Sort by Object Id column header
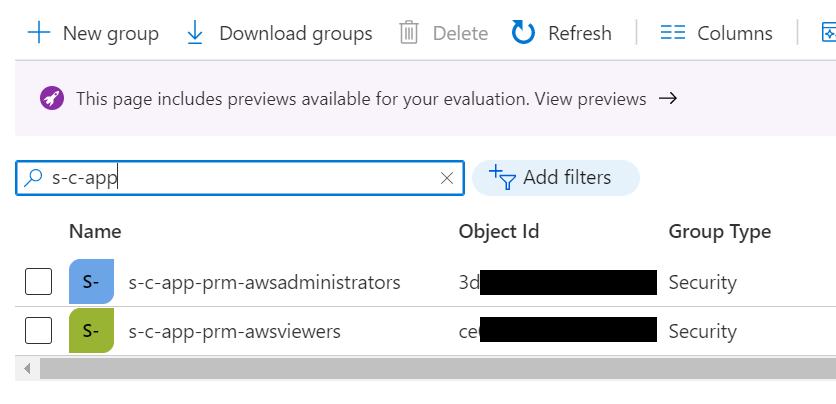The height and width of the screenshot is (404, 836). (x=498, y=231)
